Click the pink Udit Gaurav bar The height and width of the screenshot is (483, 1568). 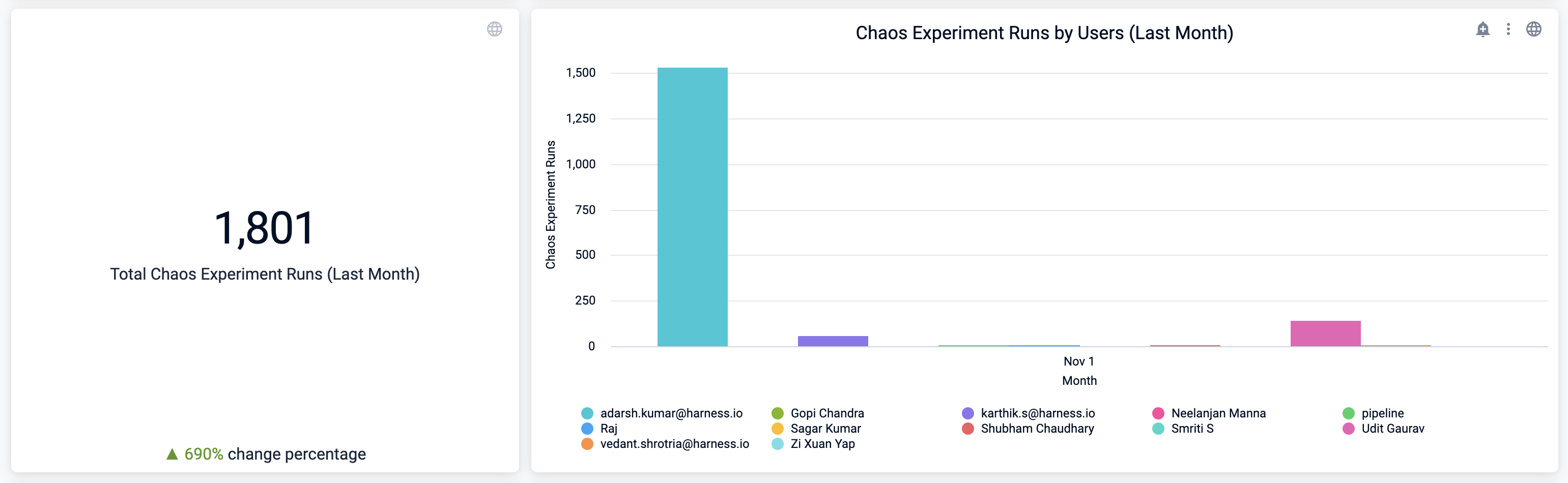(x=1325, y=334)
